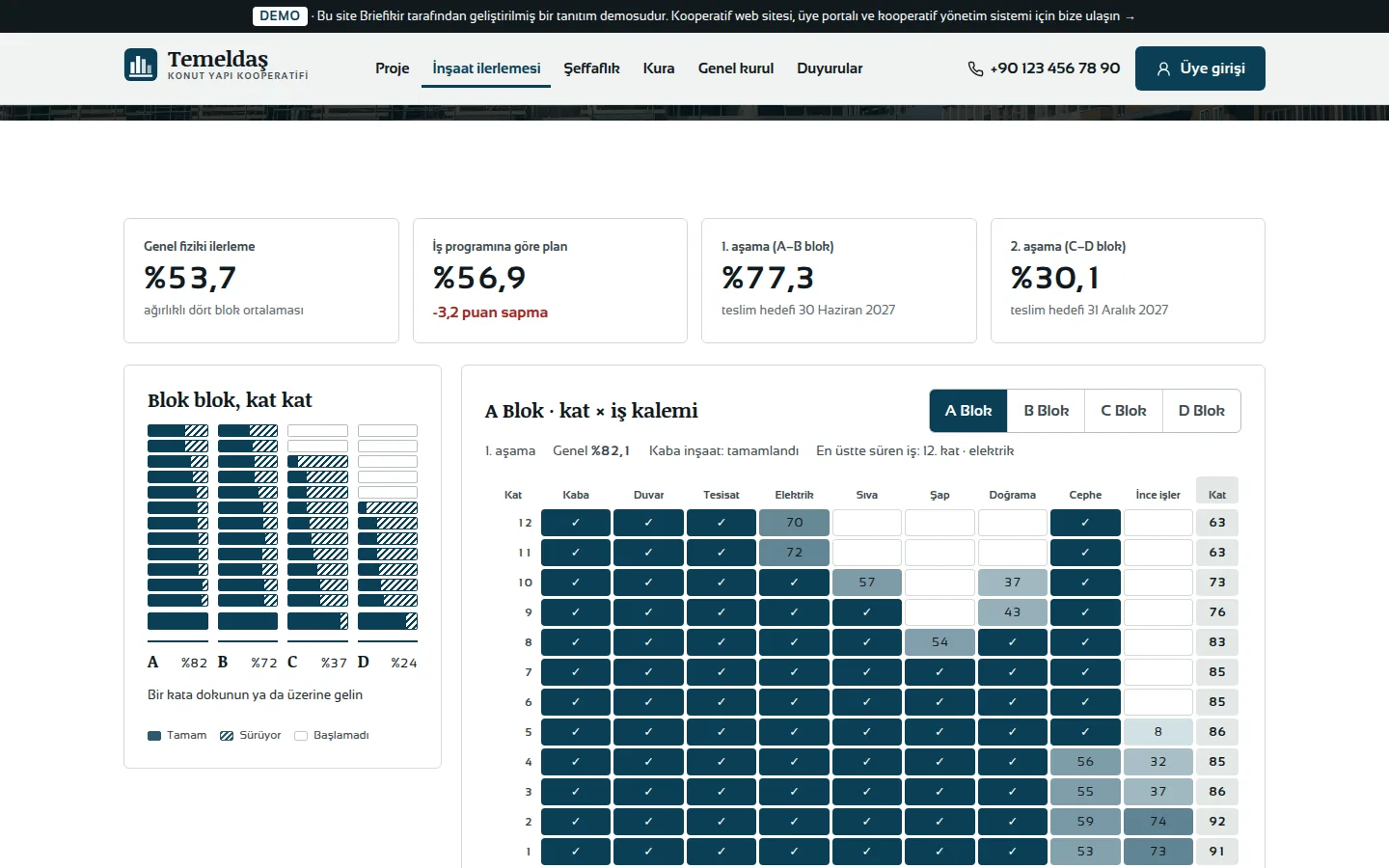Click block C's %37 chart label
The width and height of the screenshot is (1389, 868).
[x=334, y=663]
